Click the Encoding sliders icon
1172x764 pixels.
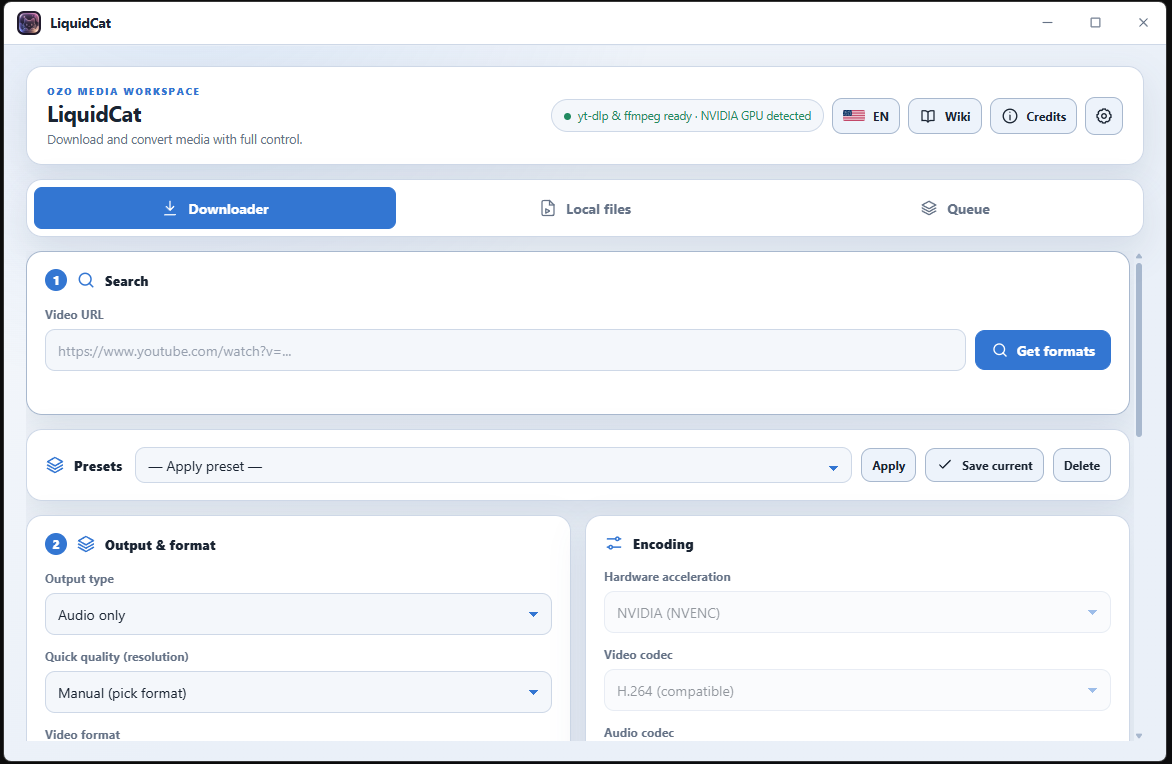pyautogui.click(x=614, y=543)
